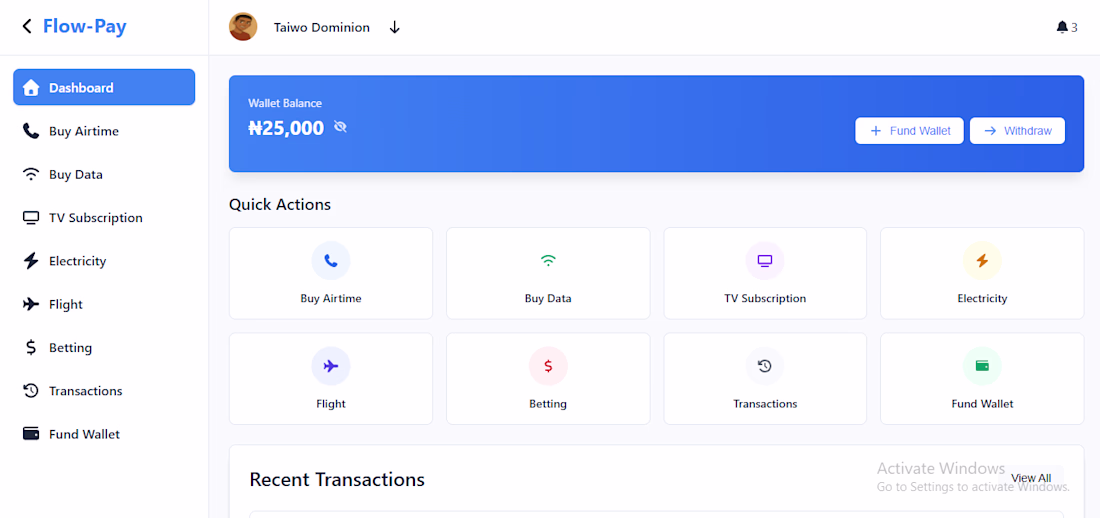1100x518 pixels.
Task: Click the history clock icon in sidebar
Action: [31, 391]
